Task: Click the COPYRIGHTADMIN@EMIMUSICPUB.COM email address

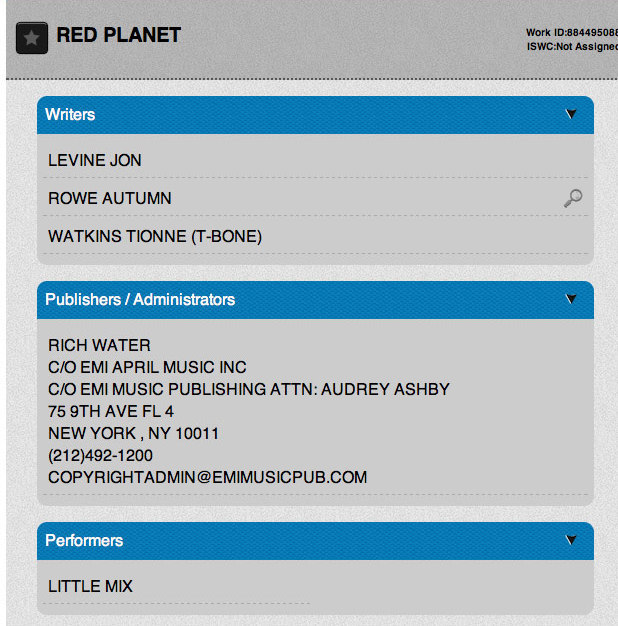Action: [208, 477]
